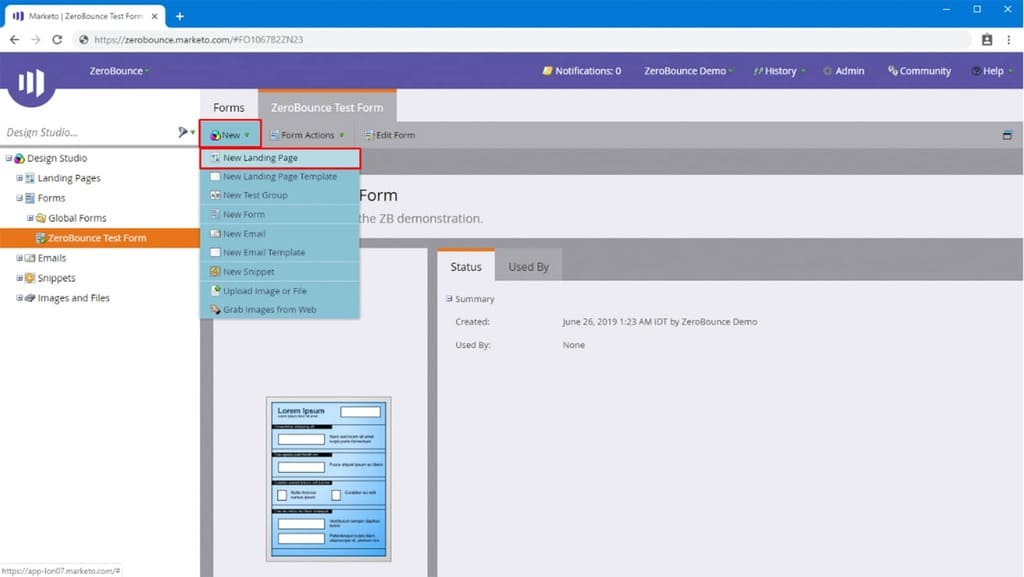This screenshot has height=577, width=1024.
Task: Click the New Form icon in menu
Action: pyautogui.click(x=215, y=214)
